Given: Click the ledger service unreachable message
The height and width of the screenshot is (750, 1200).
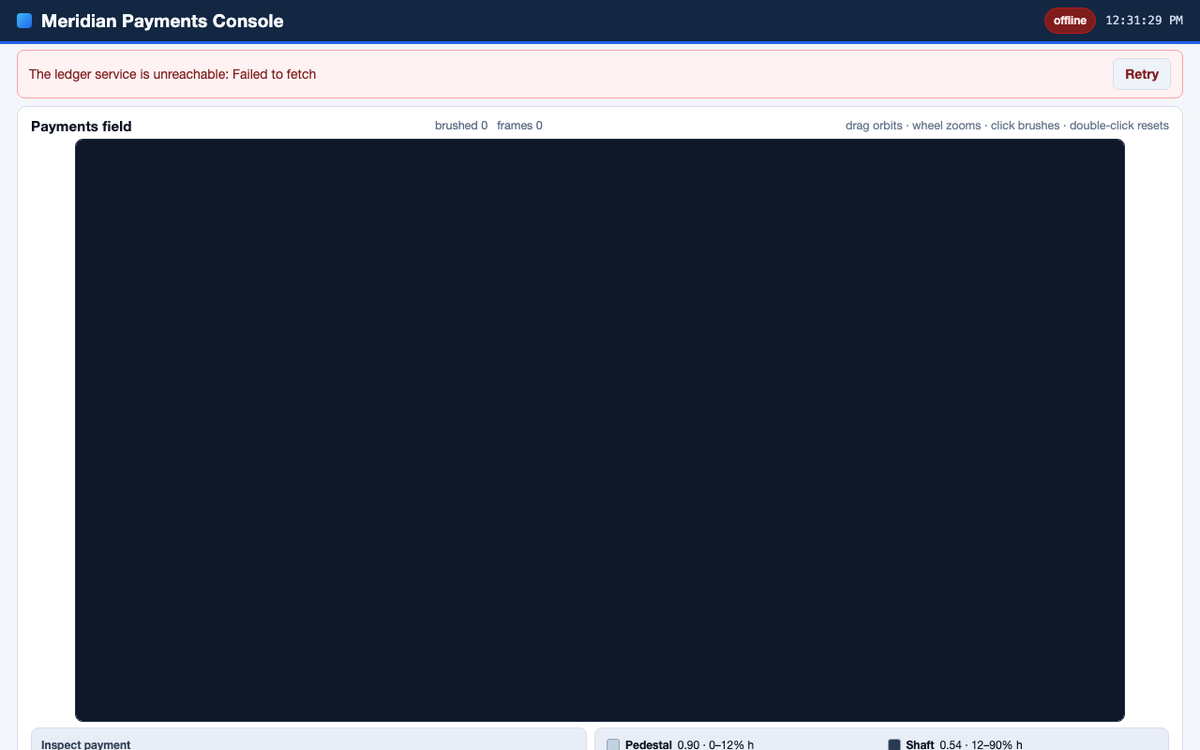Looking at the screenshot, I should pos(172,74).
